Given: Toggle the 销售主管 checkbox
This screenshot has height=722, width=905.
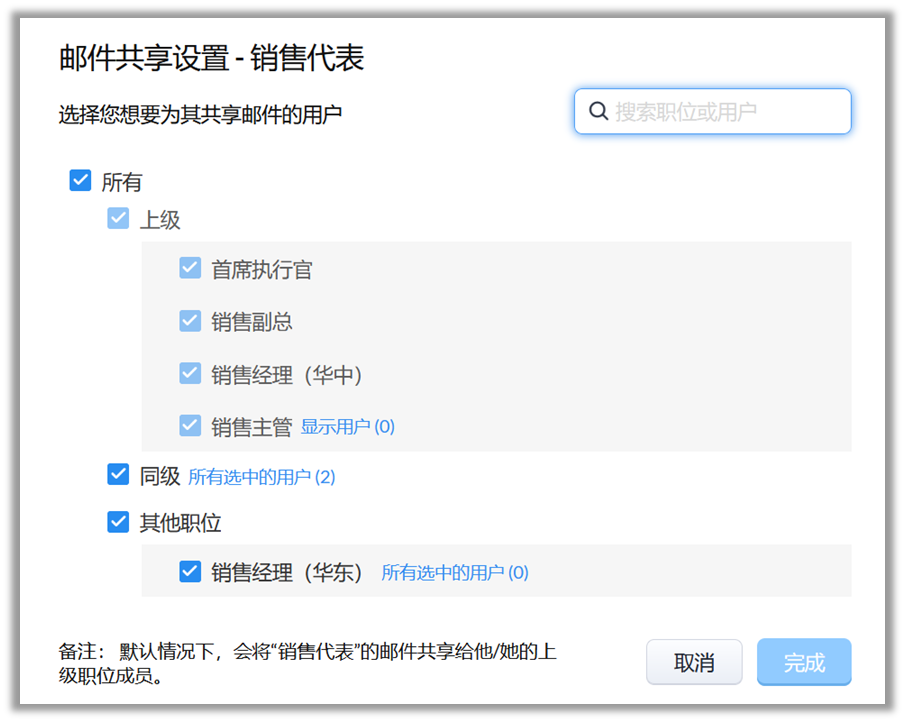Looking at the screenshot, I should click(190, 426).
